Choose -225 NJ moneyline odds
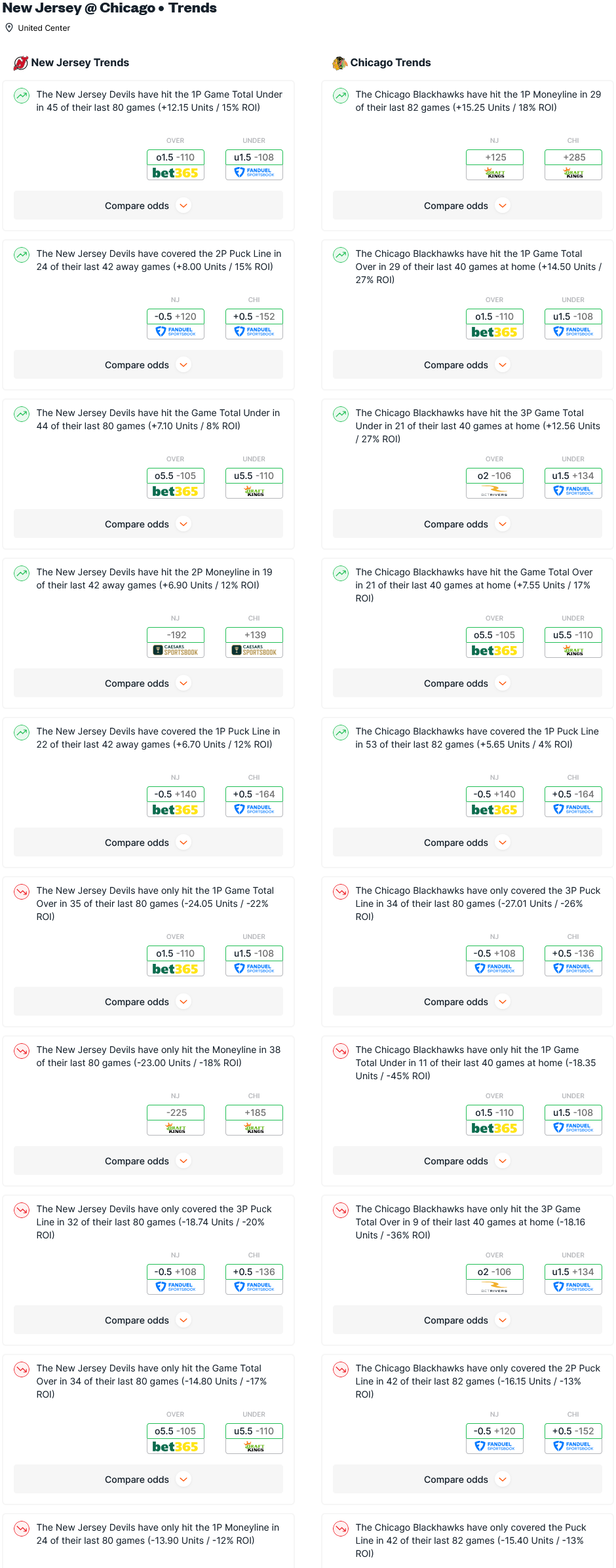616x1568 pixels. click(x=176, y=1120)
